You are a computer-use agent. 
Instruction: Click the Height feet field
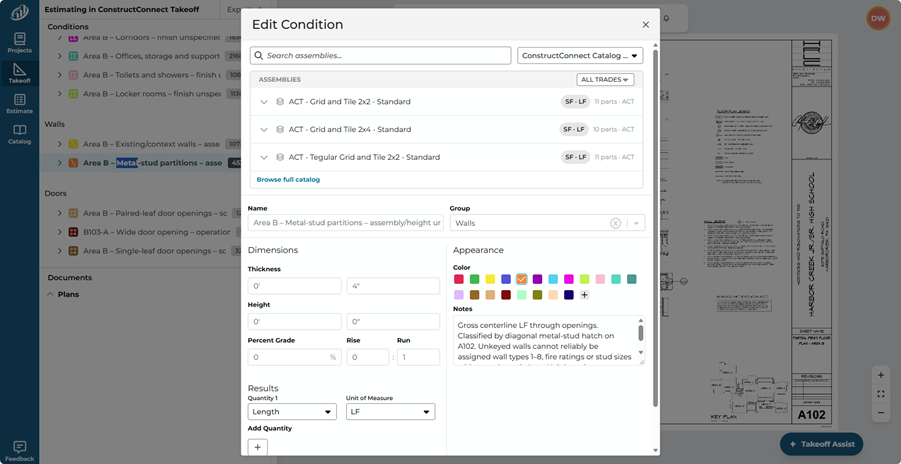(295, 321)
